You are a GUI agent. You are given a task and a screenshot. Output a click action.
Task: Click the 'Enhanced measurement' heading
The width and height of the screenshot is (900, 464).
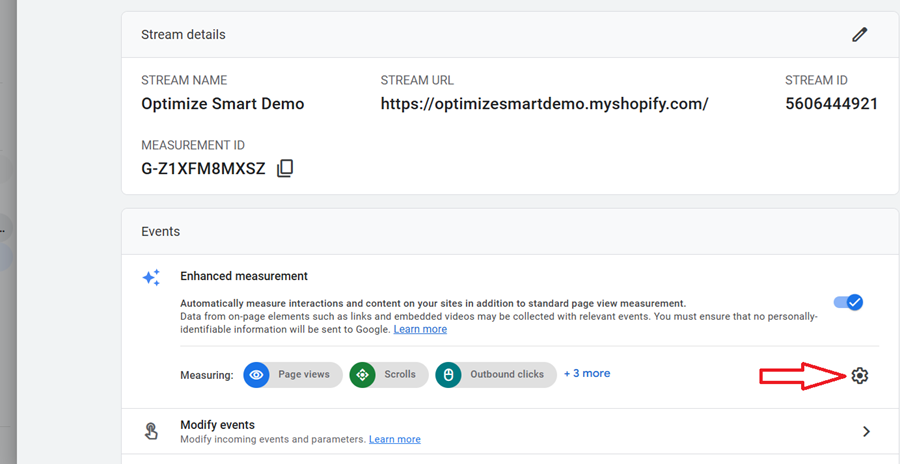pyautogui.click(x=244, y=276)
